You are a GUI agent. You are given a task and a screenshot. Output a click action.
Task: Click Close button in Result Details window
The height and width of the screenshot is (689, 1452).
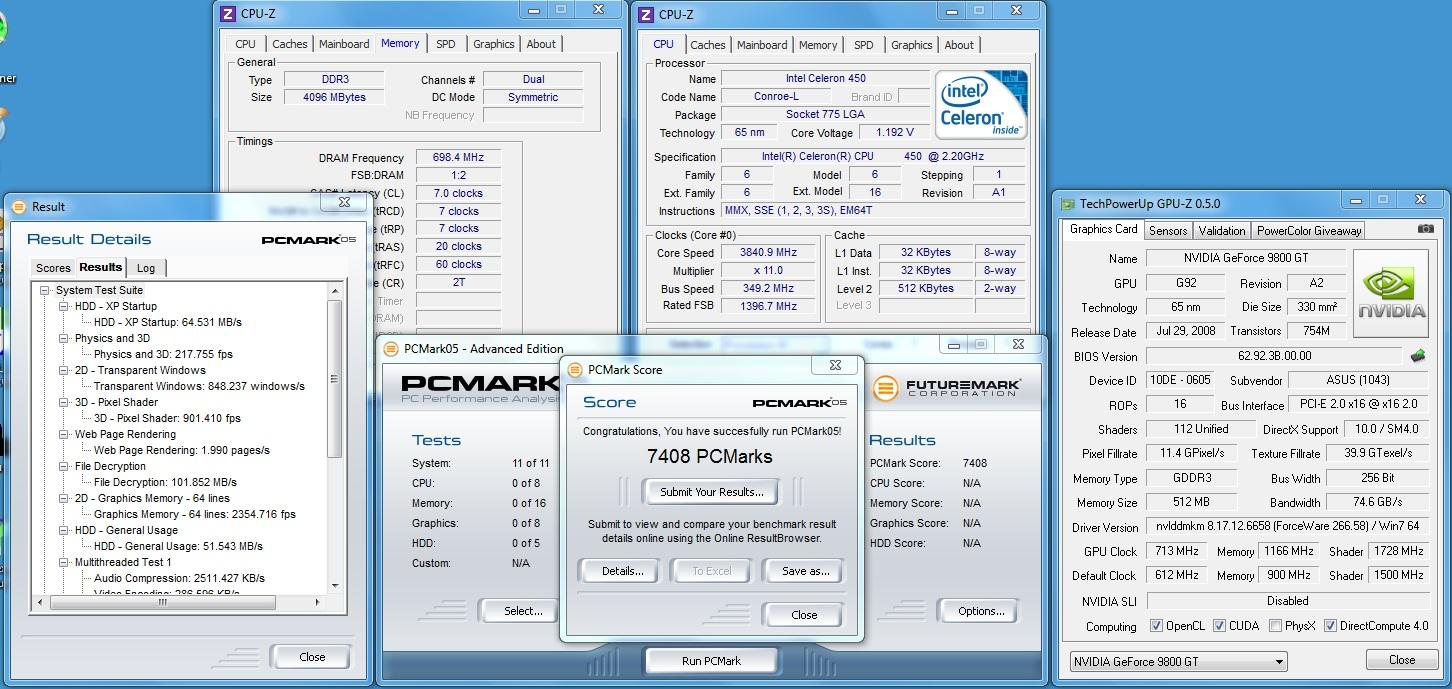point(312,657)
